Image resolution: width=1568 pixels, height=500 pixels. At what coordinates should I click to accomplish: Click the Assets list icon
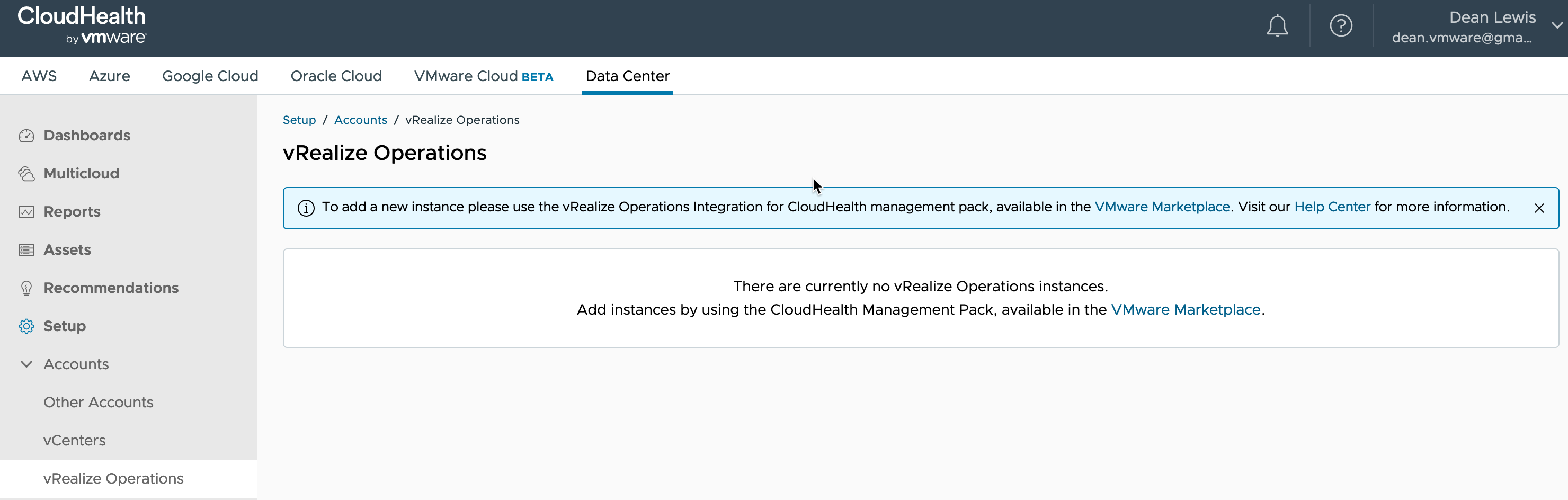pos(26,250)
